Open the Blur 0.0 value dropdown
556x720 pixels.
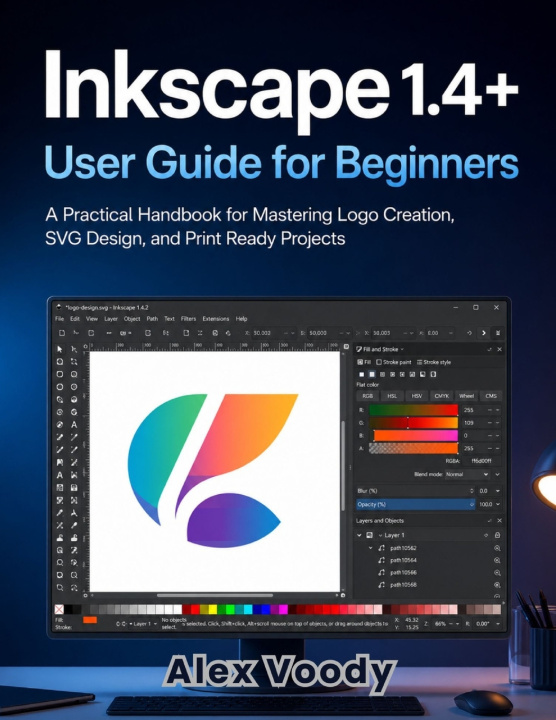(497, 491)
